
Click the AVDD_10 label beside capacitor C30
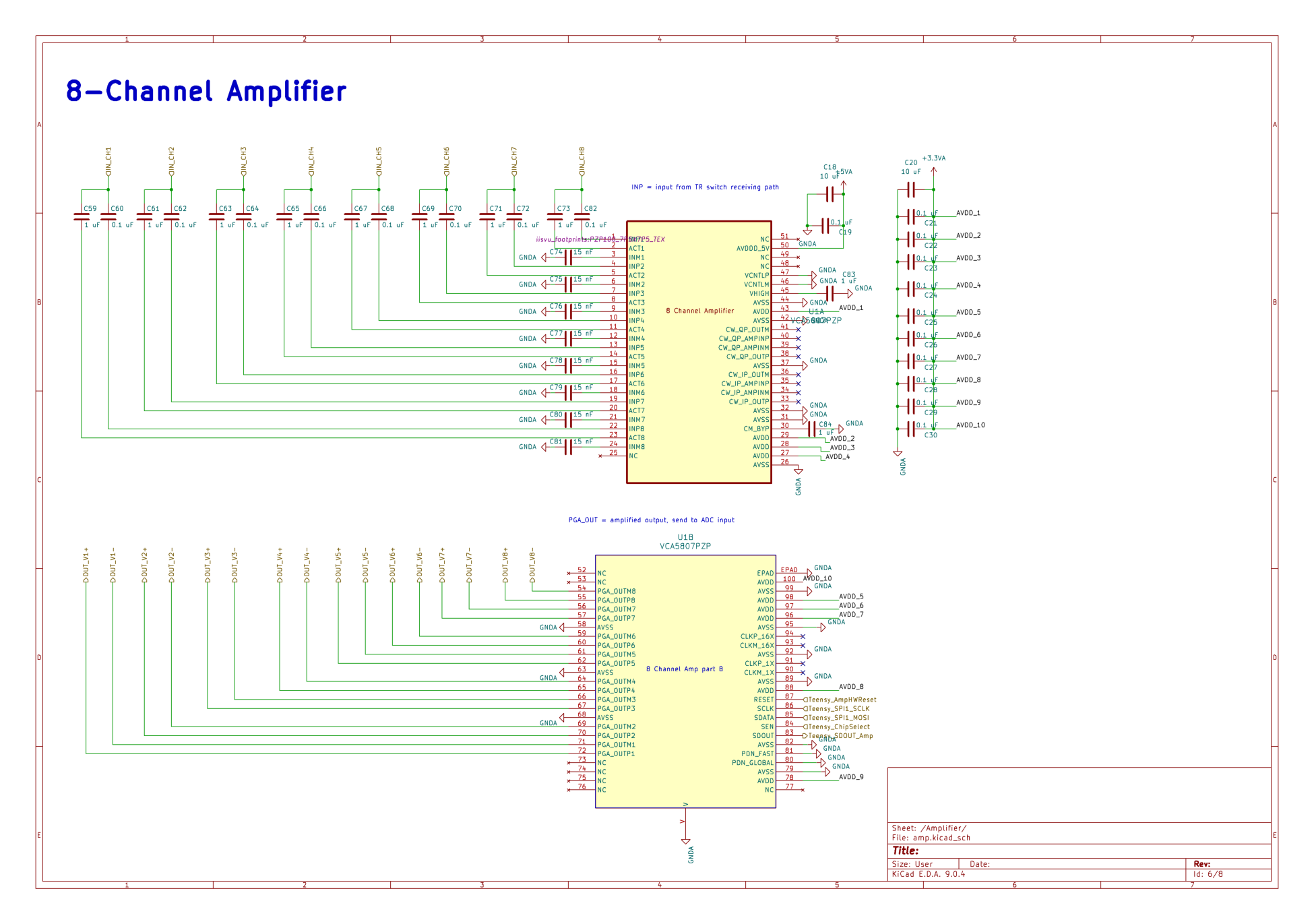coord(970,425)
